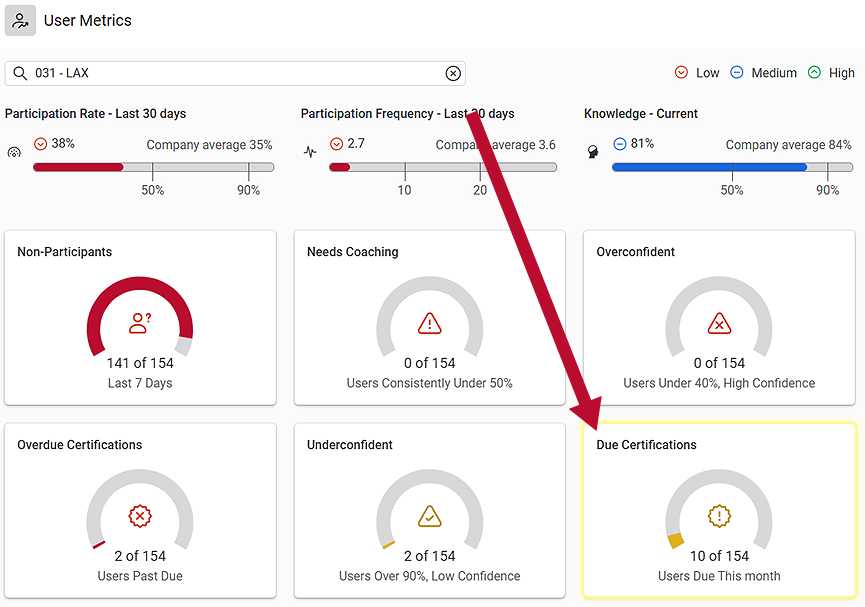This screenshot has width=865, height=607.
Task: Click the Low legend indicator
Action: point(682,73)
